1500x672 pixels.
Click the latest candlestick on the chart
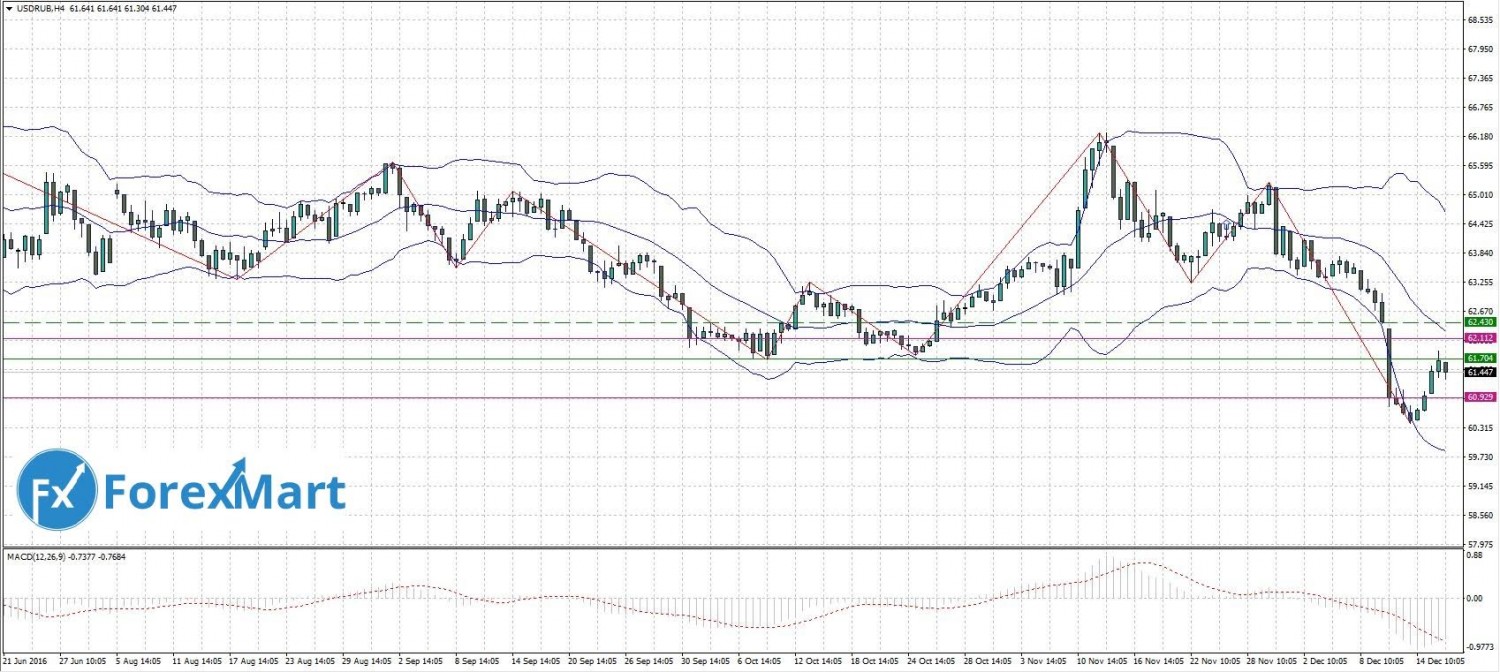(x=1445, y=368)
